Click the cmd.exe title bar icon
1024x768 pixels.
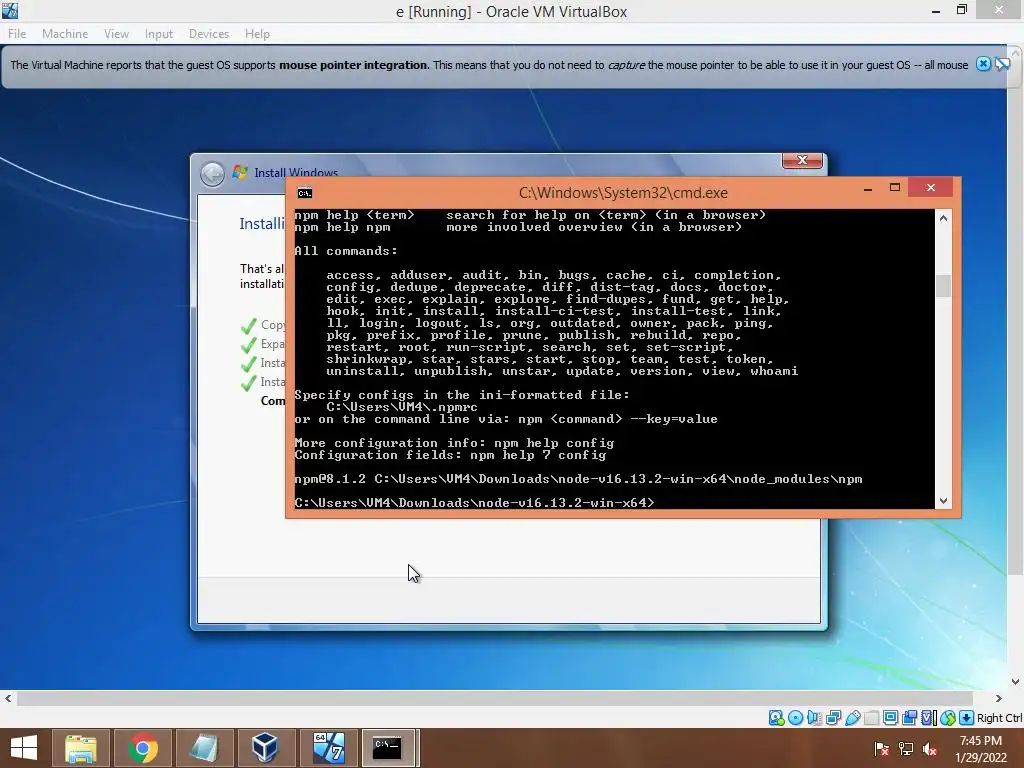(305, 193)
